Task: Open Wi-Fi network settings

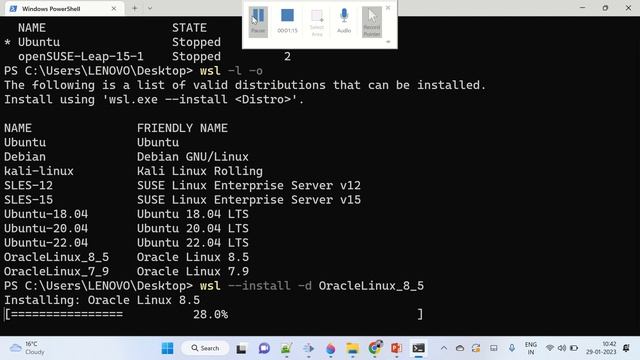Action: pyautogui.click(x=550, y=348)
